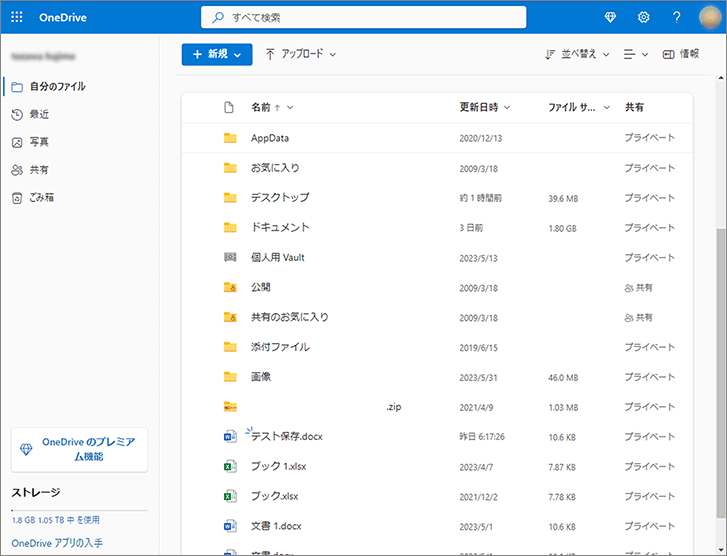The image size is (727, 556).
Task: Click the Word icon for テスト保存.docx
Action: (230, 436)
